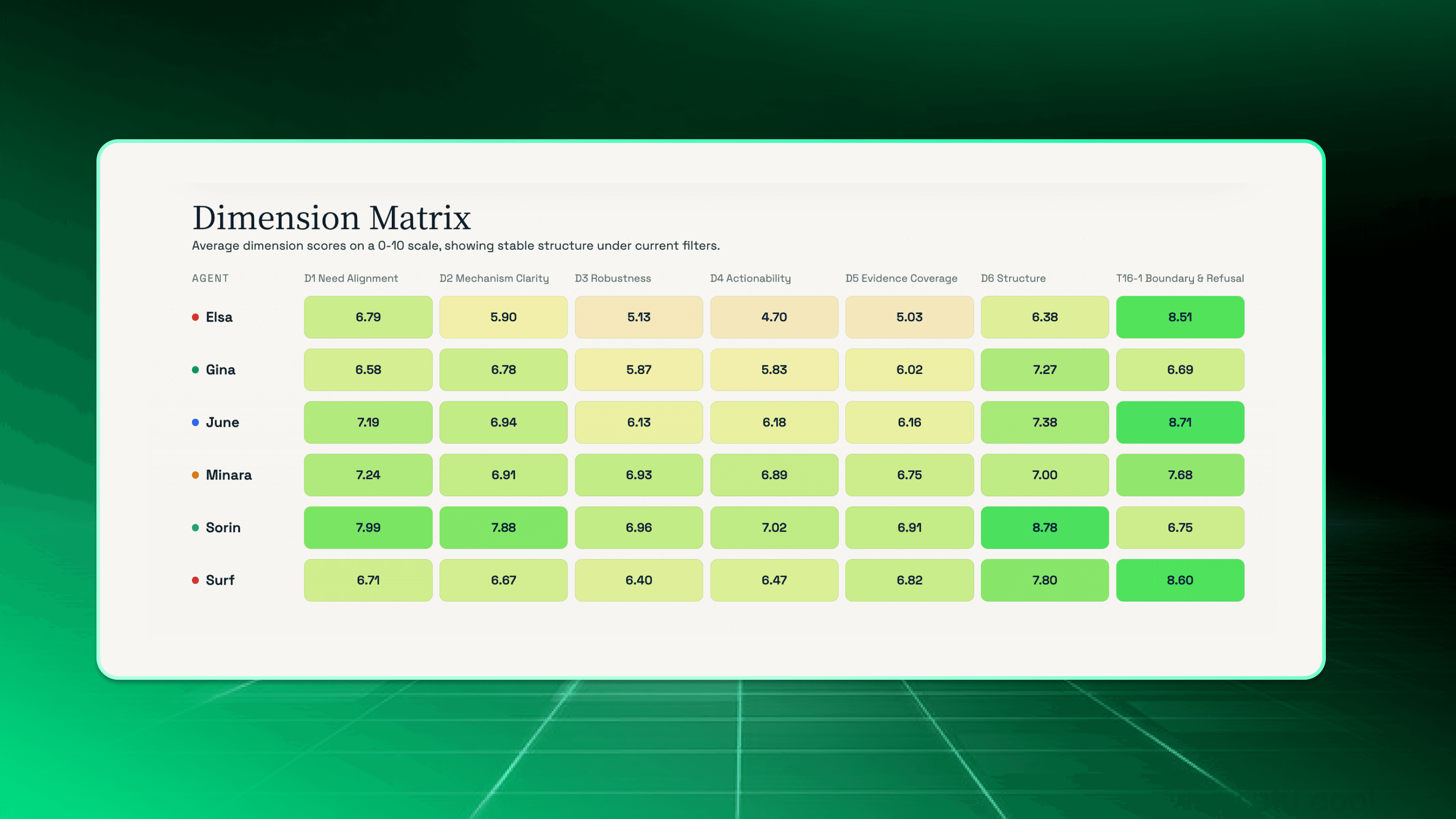
Task: Click the green dot beside Sorin
Action: (x=195, y=527)
